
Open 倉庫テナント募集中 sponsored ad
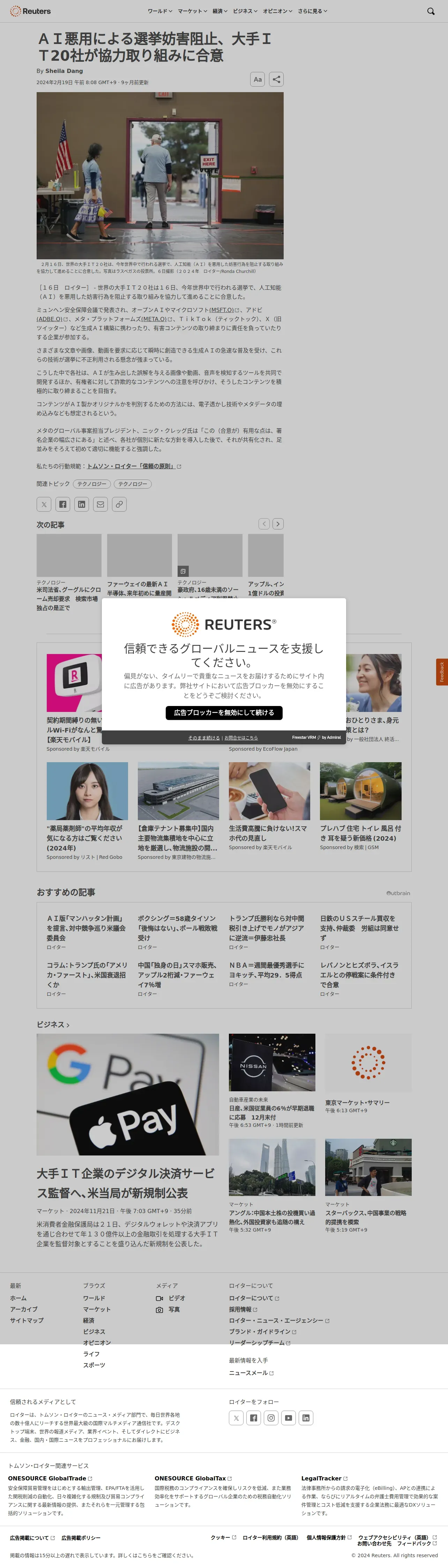click(178, 838)
